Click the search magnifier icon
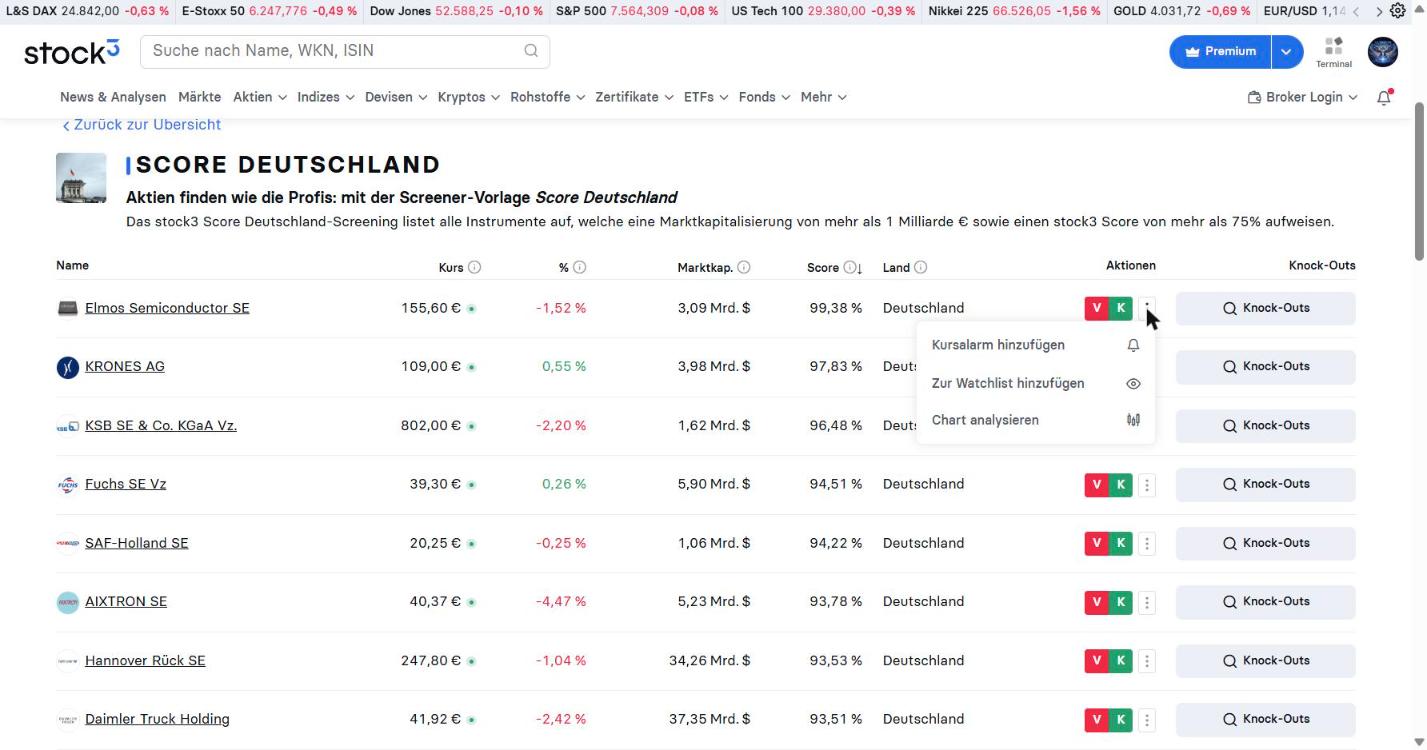The width and height of the screenshot is (1427, 750). [x=531, y=51]
